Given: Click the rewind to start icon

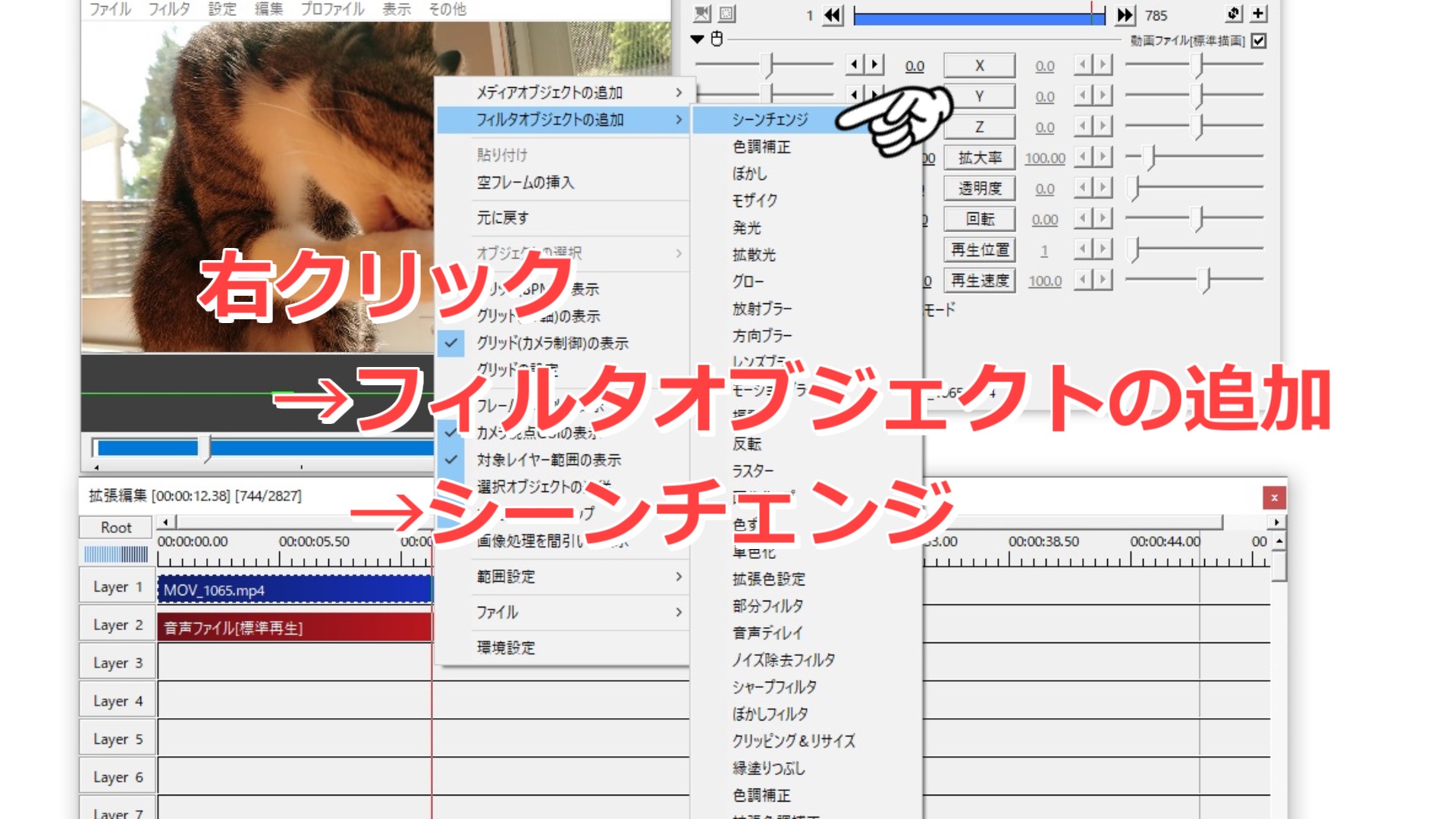Looking at the screenshot, I should [834, 14].
